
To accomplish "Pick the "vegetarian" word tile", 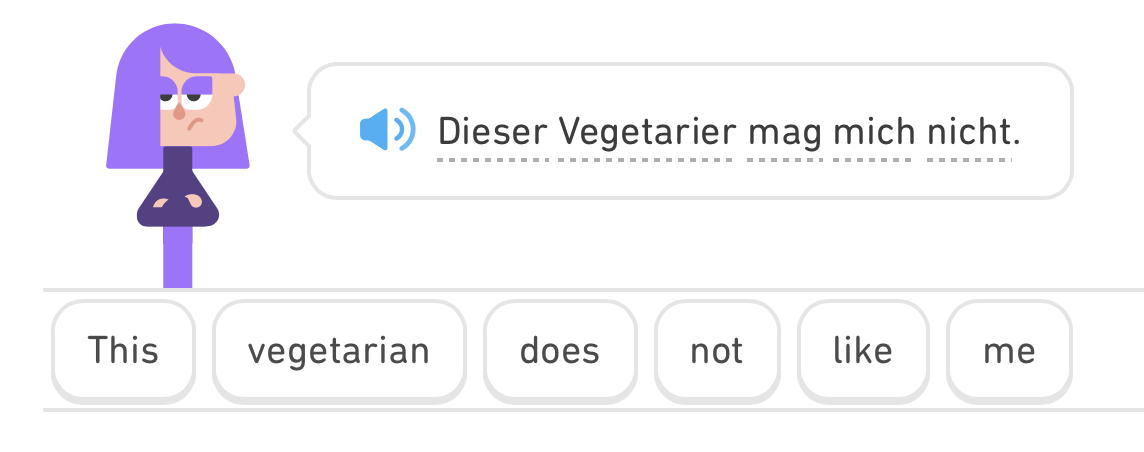I will tap(339, 351).
